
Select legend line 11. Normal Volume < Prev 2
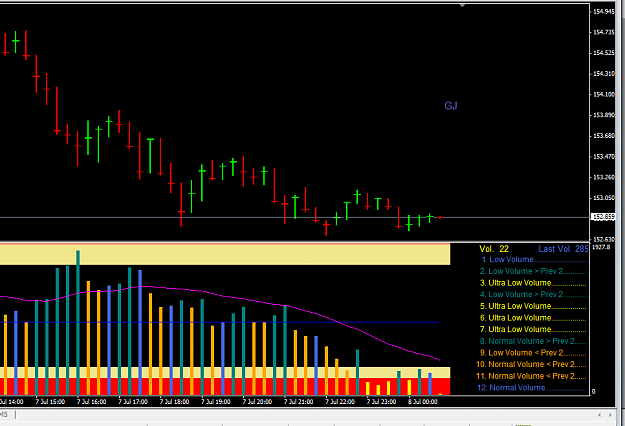(531, 376)
